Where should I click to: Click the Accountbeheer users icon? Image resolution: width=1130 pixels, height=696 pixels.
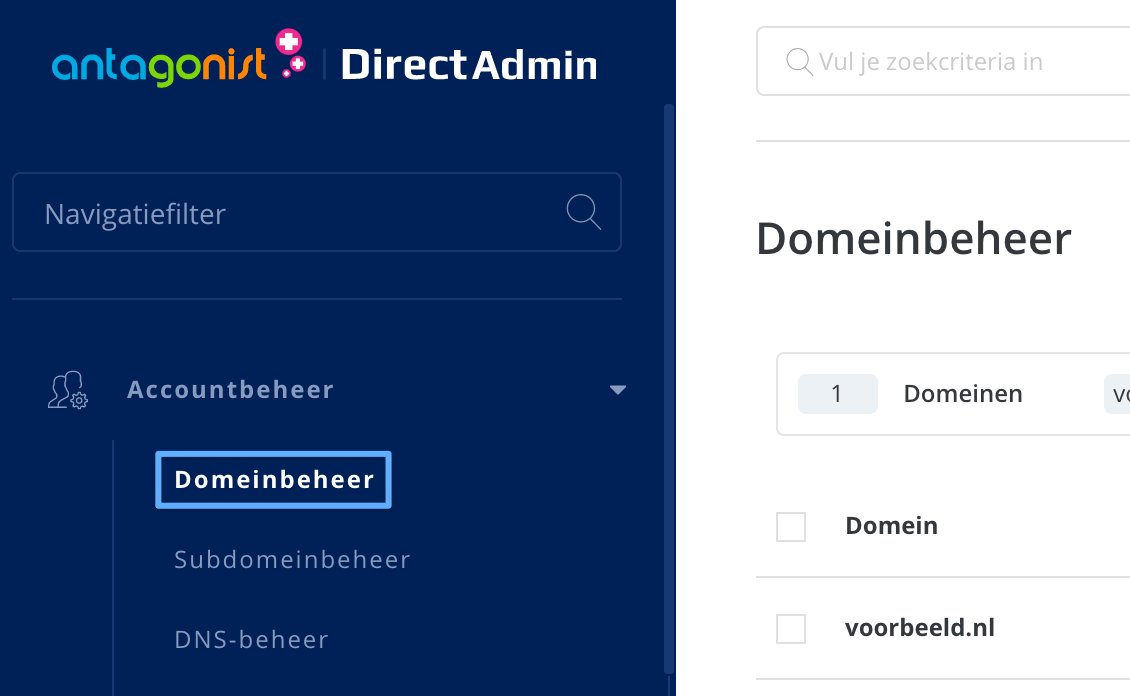pos(66,390)
